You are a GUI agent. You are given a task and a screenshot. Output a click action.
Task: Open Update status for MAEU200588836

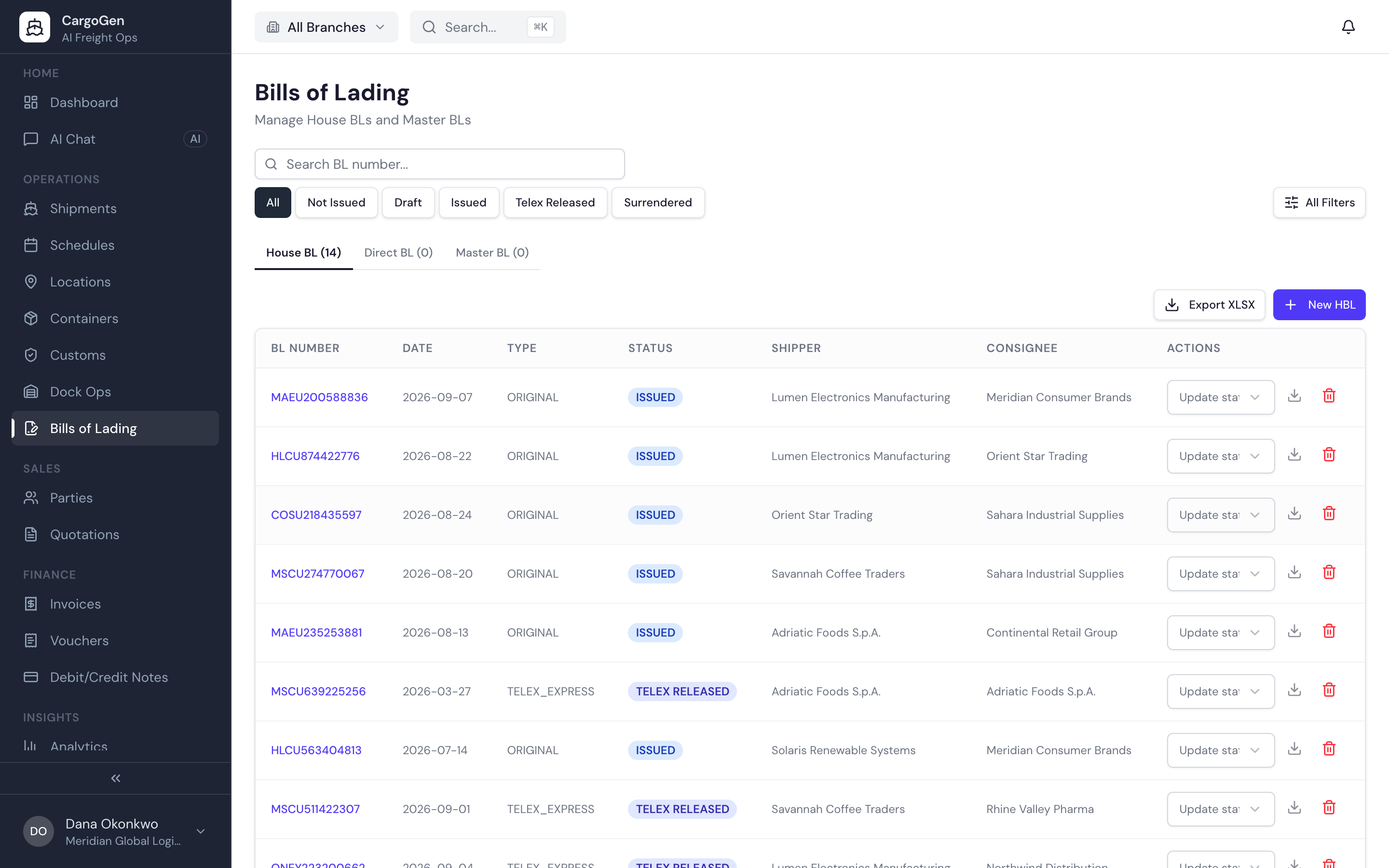pyautogui.click(x=1220, y=397)
